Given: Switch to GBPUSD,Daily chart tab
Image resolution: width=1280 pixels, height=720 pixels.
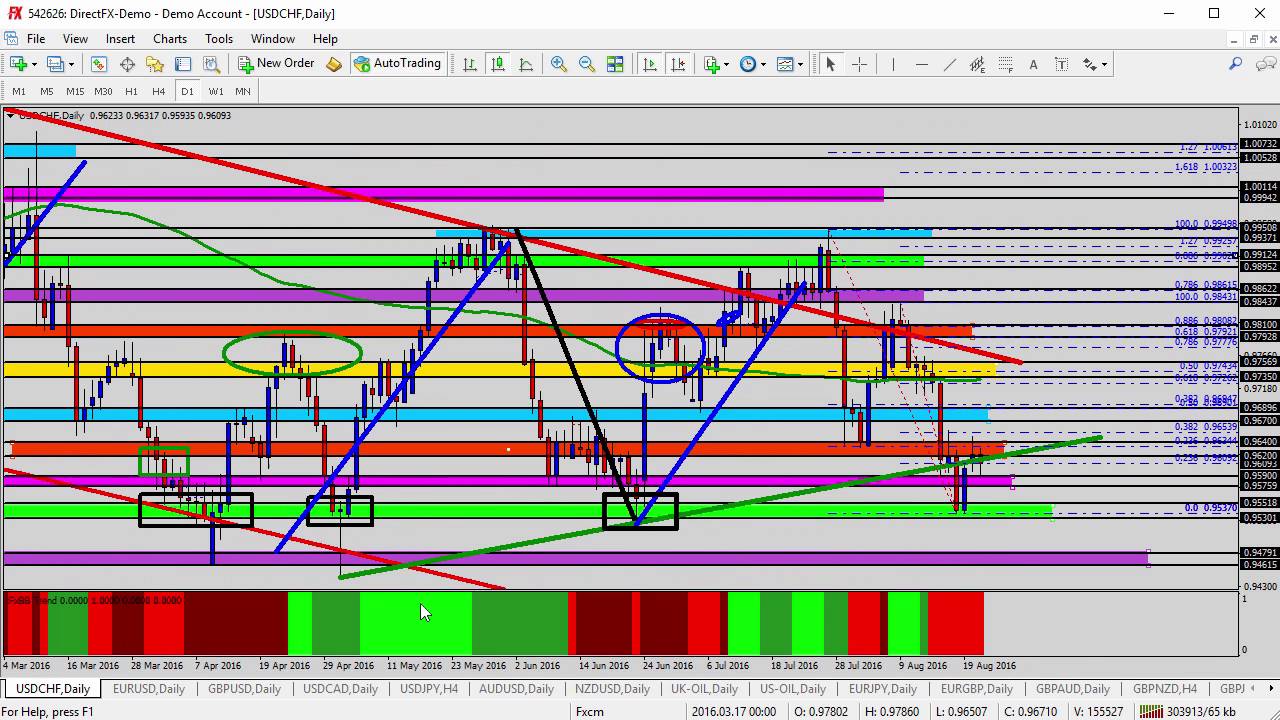Looking at the screenshot, I should coord(245,689).
